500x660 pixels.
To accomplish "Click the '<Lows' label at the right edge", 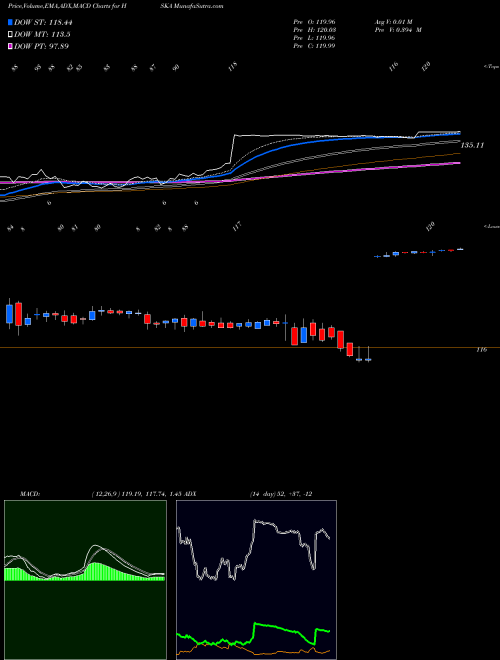I will click(492, 226).
